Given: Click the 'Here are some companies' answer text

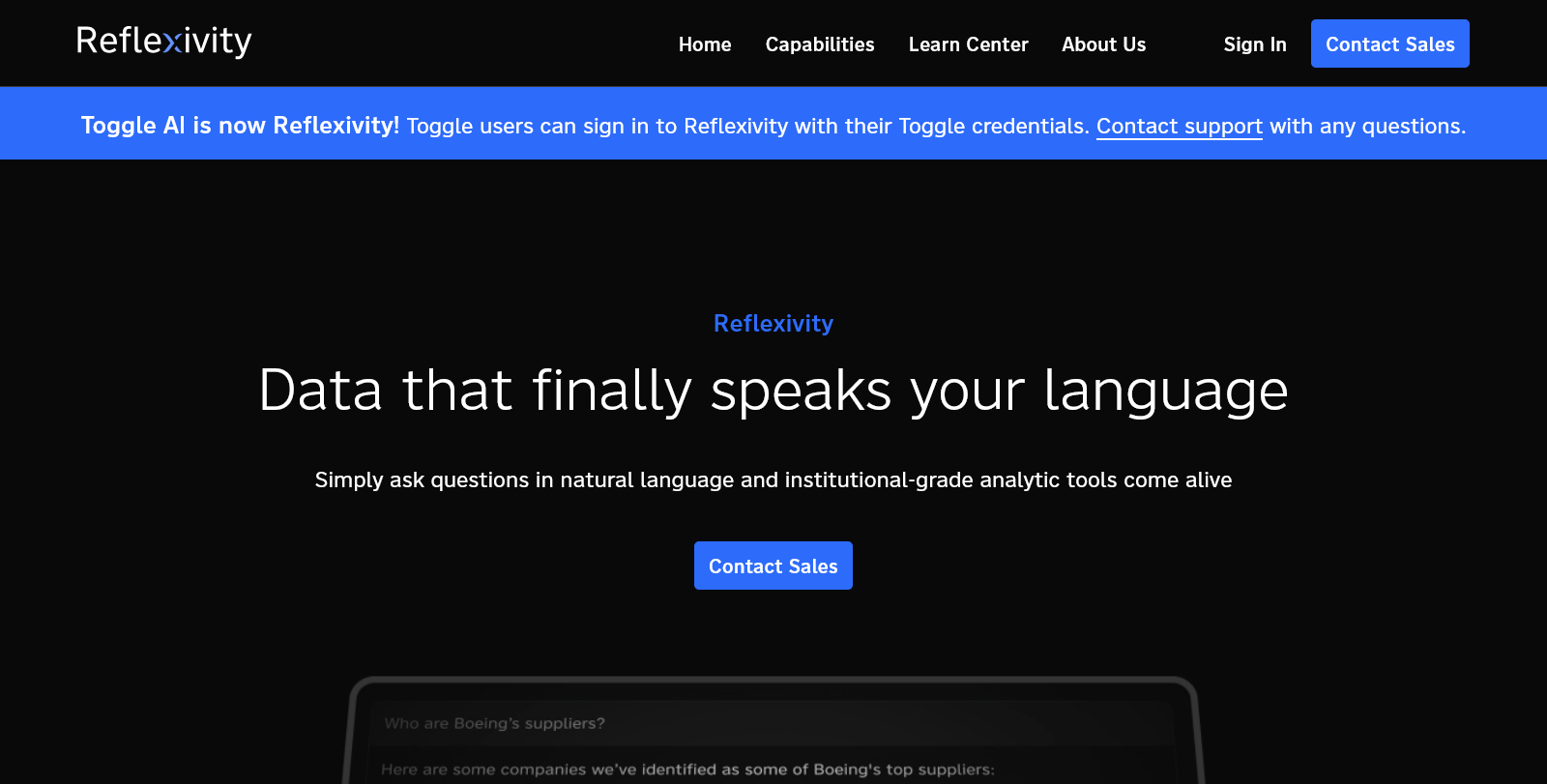Looking at the screenshot, I should coord(687,769).
